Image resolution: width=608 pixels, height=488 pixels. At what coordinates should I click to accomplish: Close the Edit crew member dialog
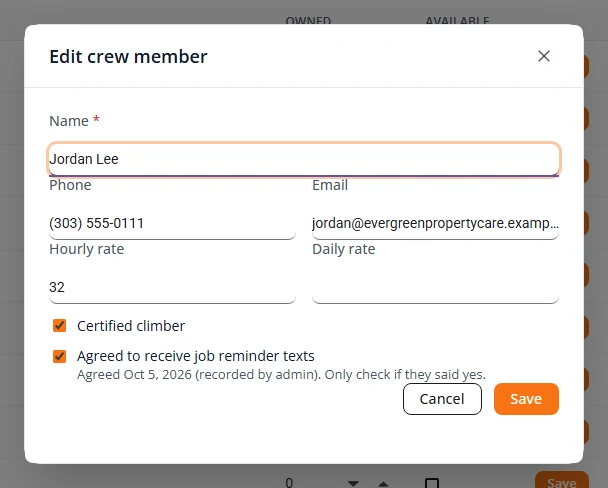pos(544,56)
